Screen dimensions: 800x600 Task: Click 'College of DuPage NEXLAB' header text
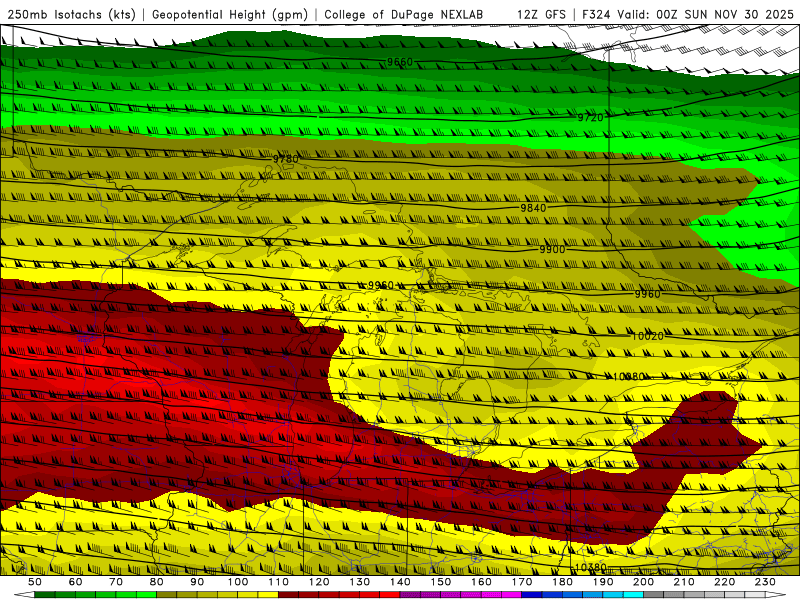(404, 15)
